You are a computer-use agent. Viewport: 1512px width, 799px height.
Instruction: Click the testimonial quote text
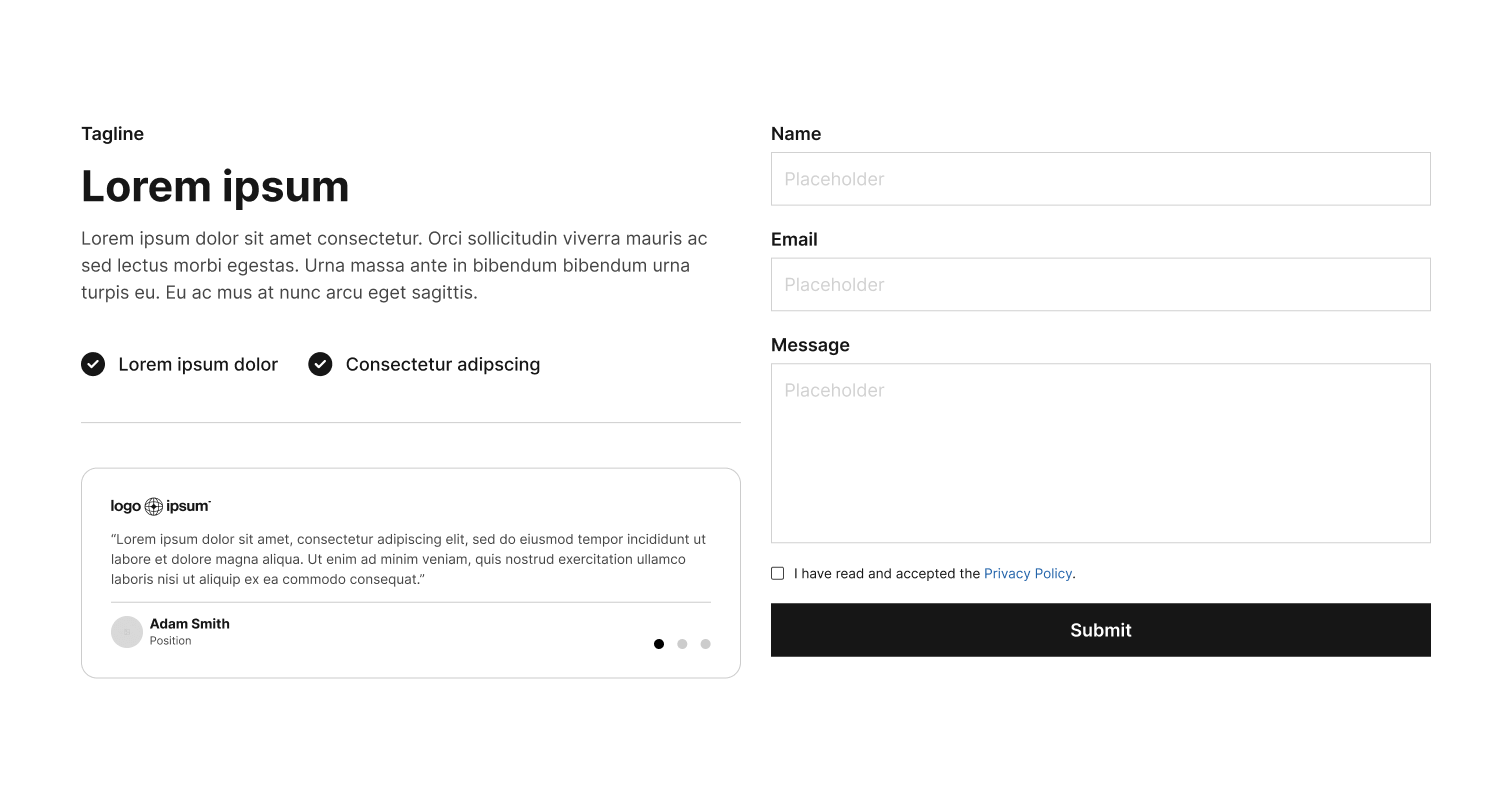pos(408,559)
